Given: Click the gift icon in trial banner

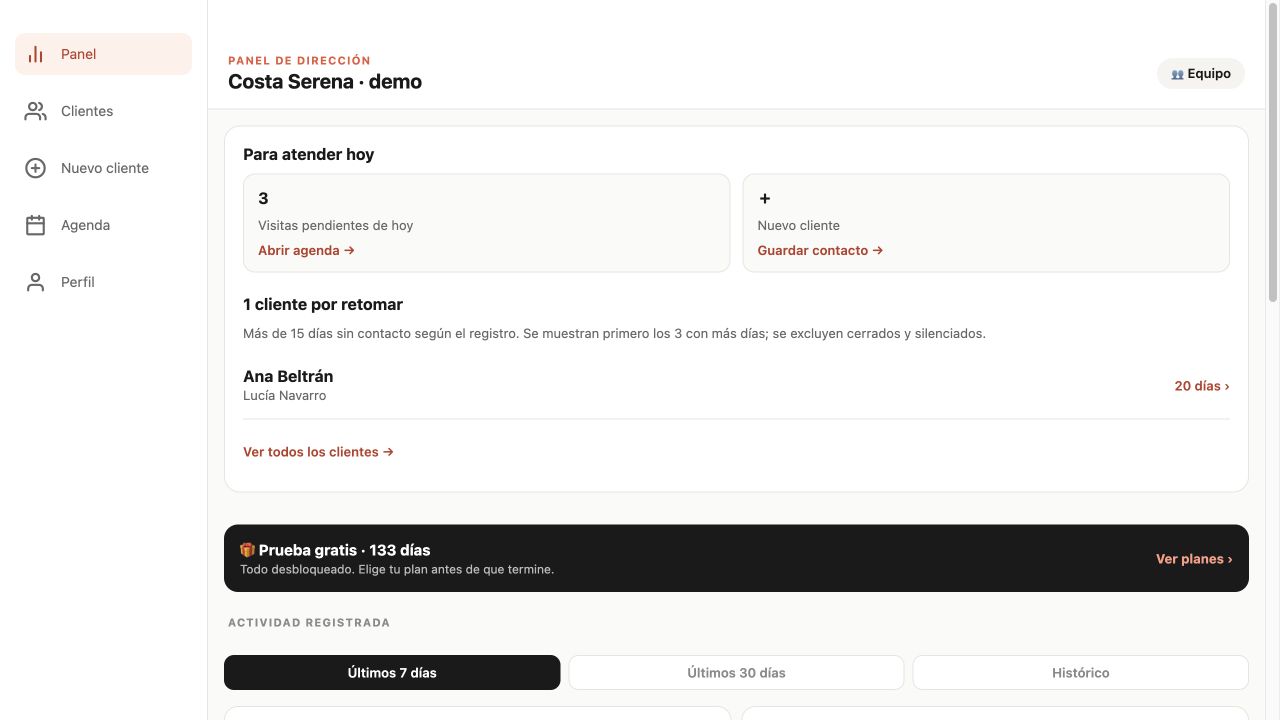Looking at the screenshot, I should click(x=247, y=550).
